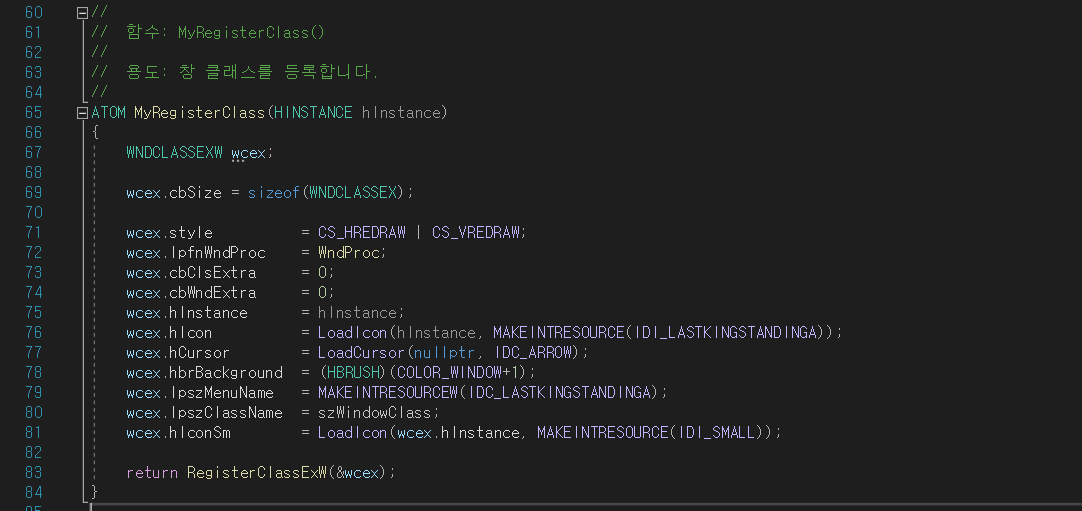Click IDC_ARROW in the LoadCursor call
This screenshot has width=1082, height=511.
532,352
